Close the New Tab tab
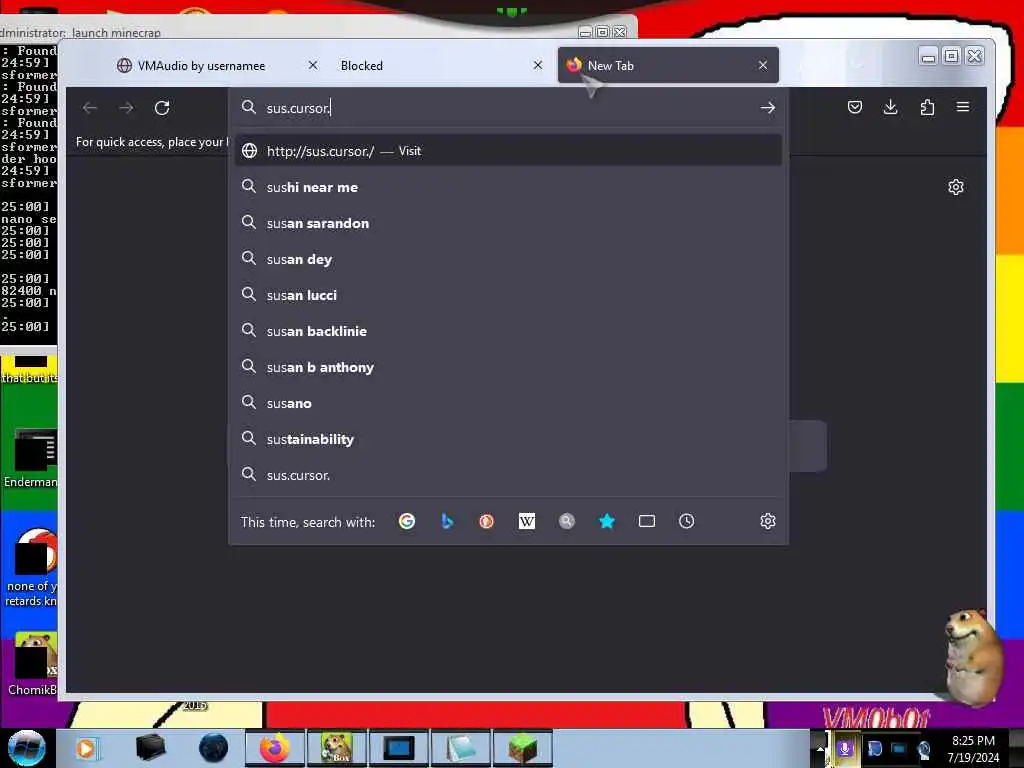 [x=763, y=65]
